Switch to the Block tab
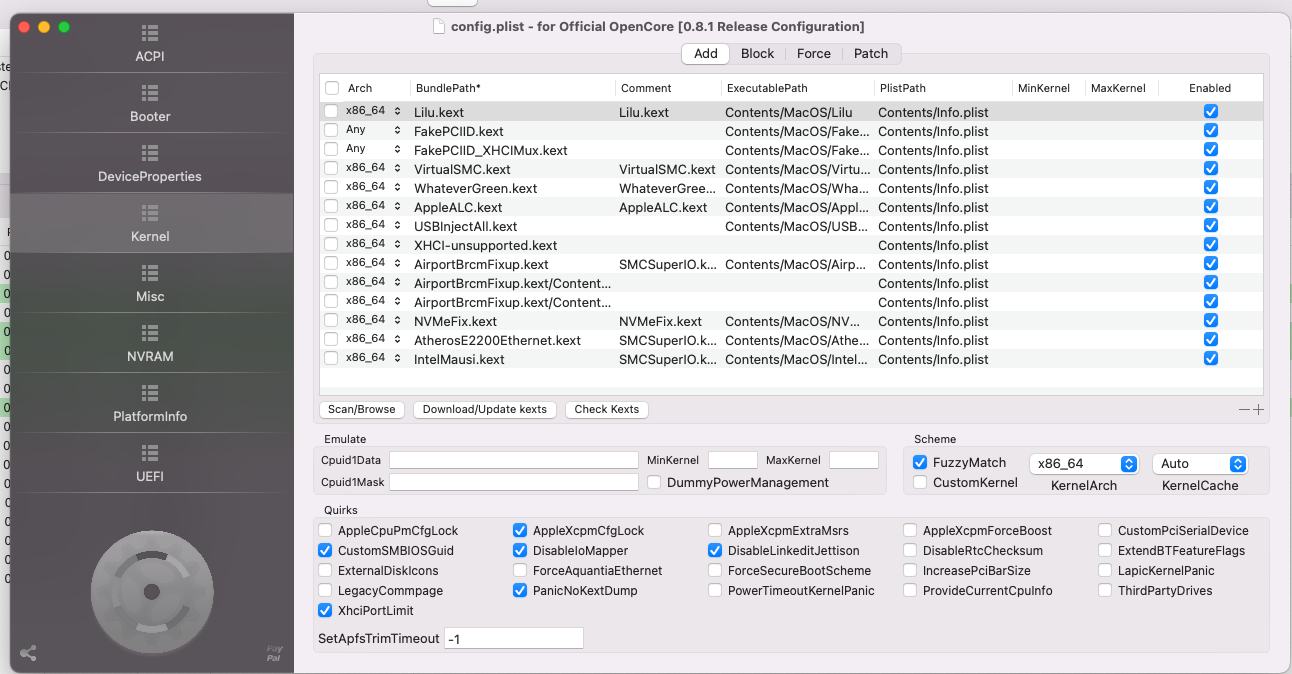The image size is (1292, 674). [x=757, y=54]
